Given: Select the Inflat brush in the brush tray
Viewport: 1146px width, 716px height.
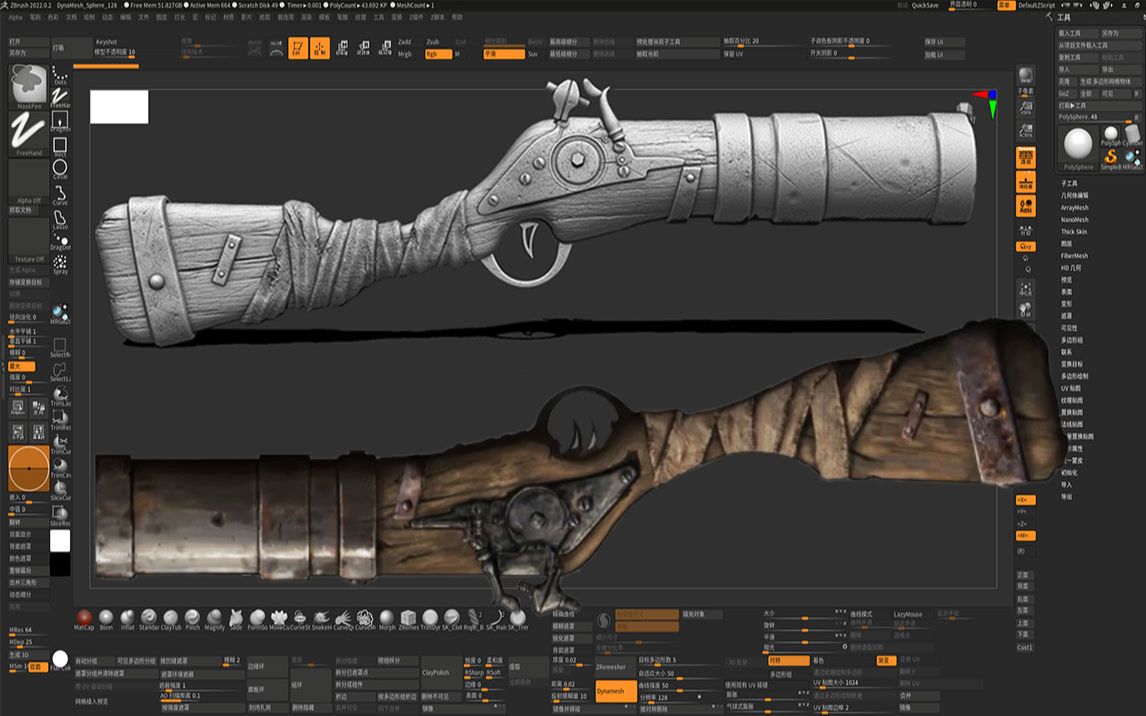Looking at the screenshot, I should tap(126, 617).
